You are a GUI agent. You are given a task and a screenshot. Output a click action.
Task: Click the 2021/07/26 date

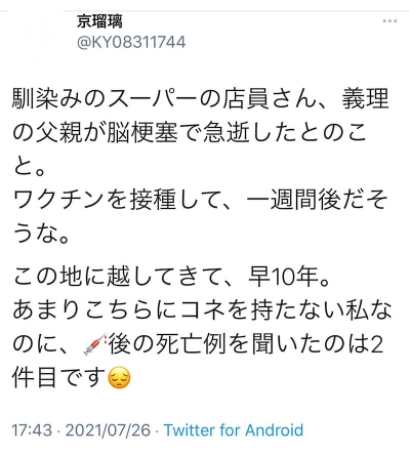pyautogui.click(x=108, y=430)
